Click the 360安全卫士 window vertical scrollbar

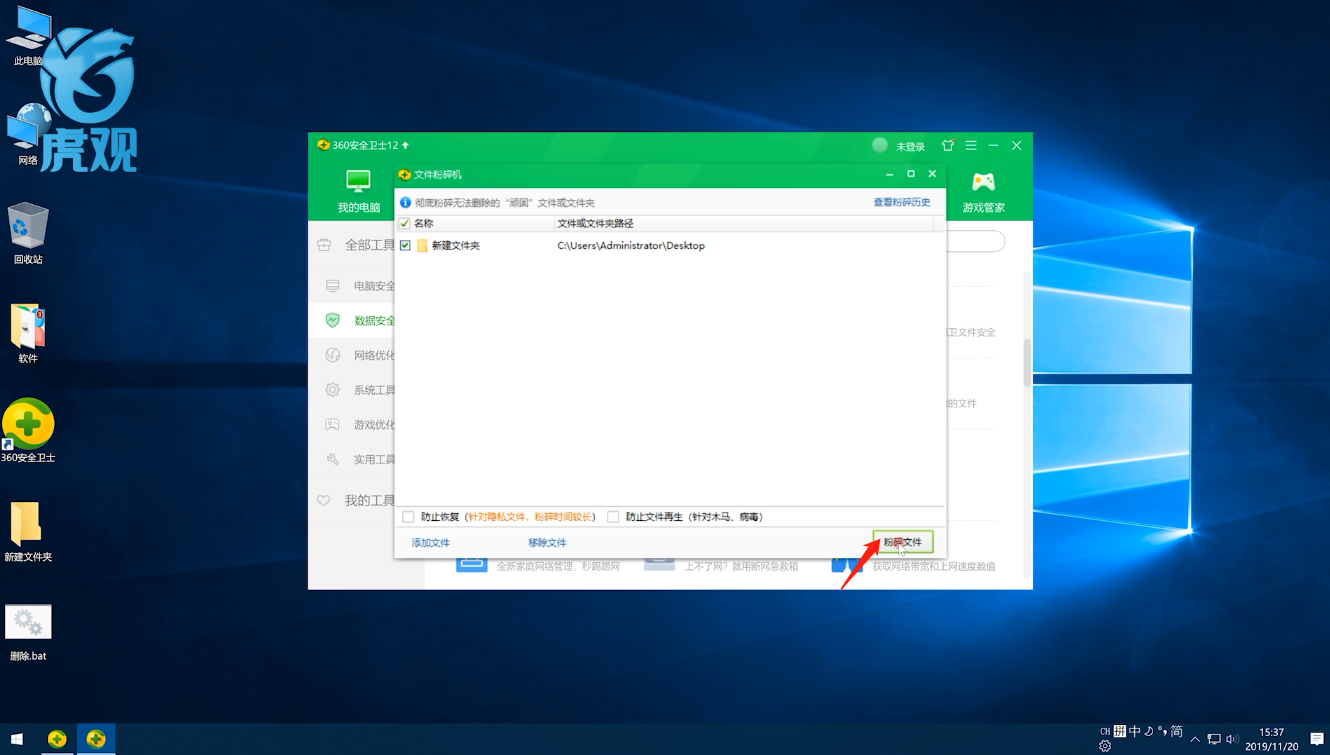1027,363
